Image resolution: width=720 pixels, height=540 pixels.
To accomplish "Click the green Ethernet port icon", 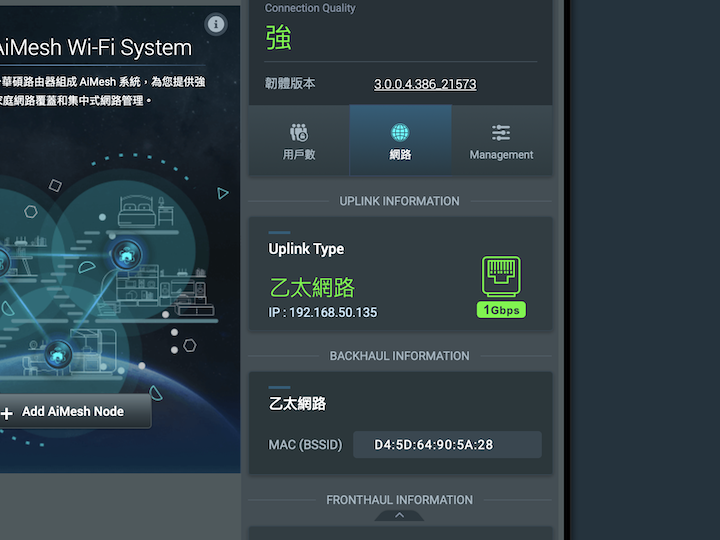I will click(501, 276).
